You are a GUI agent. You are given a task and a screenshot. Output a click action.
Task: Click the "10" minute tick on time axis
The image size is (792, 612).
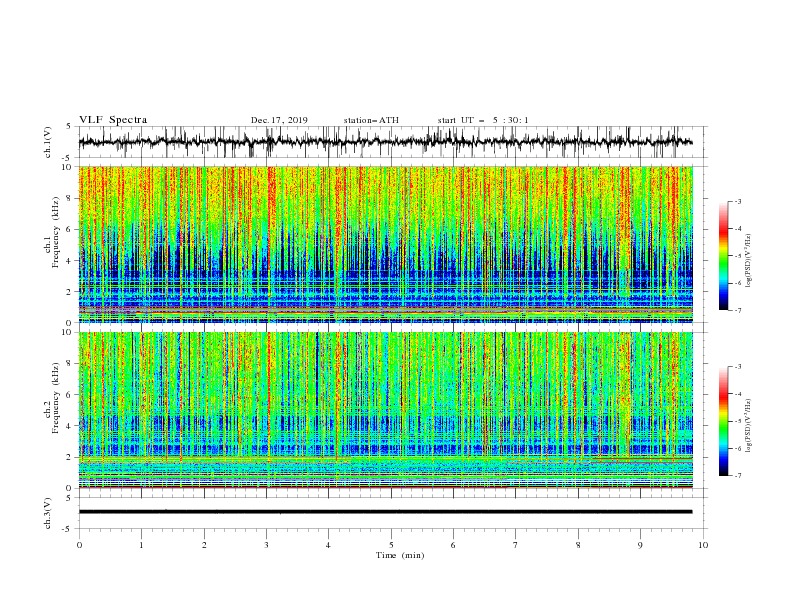703,545
